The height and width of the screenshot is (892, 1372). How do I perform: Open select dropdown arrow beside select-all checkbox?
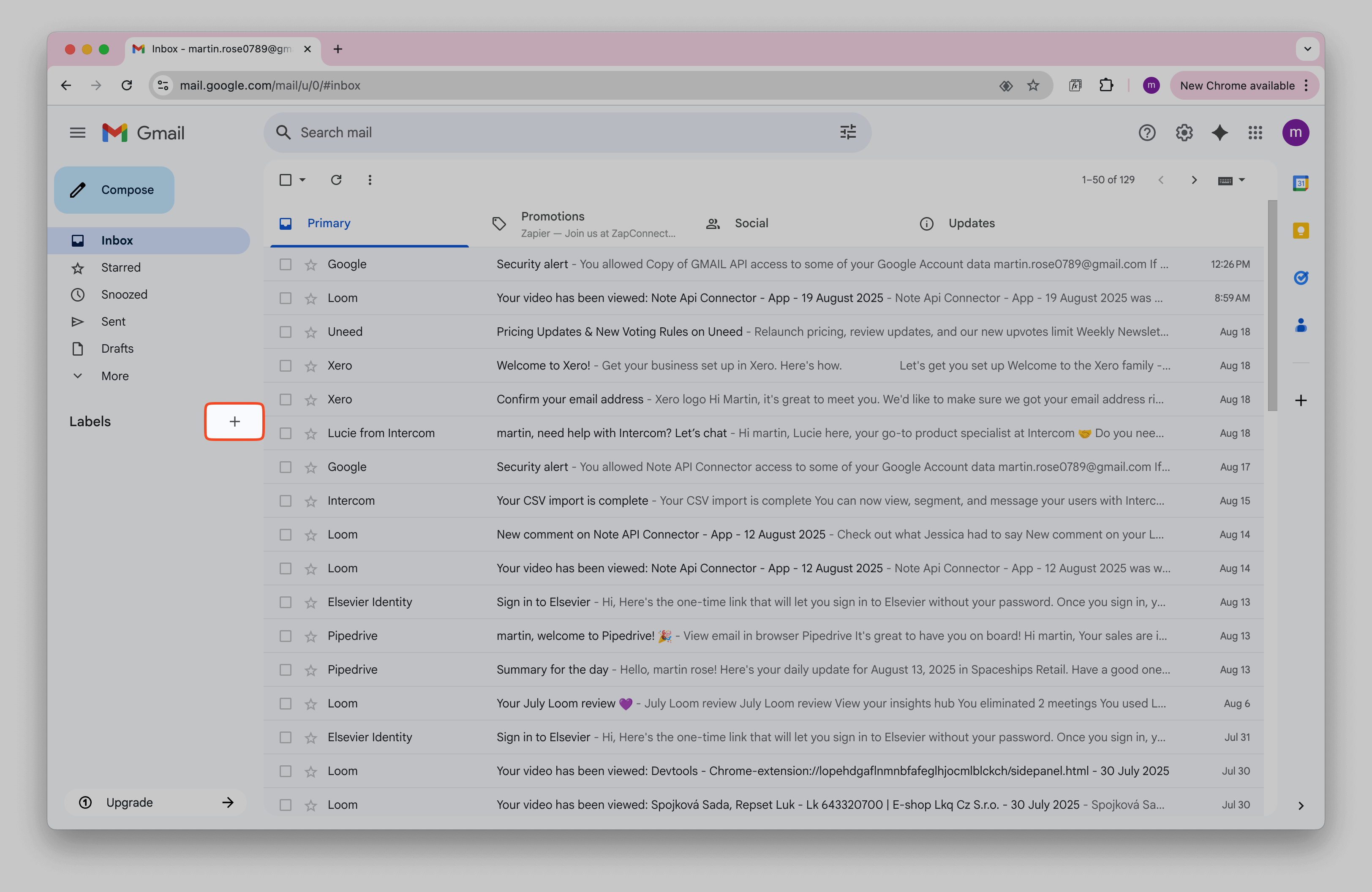click(302, 180)
